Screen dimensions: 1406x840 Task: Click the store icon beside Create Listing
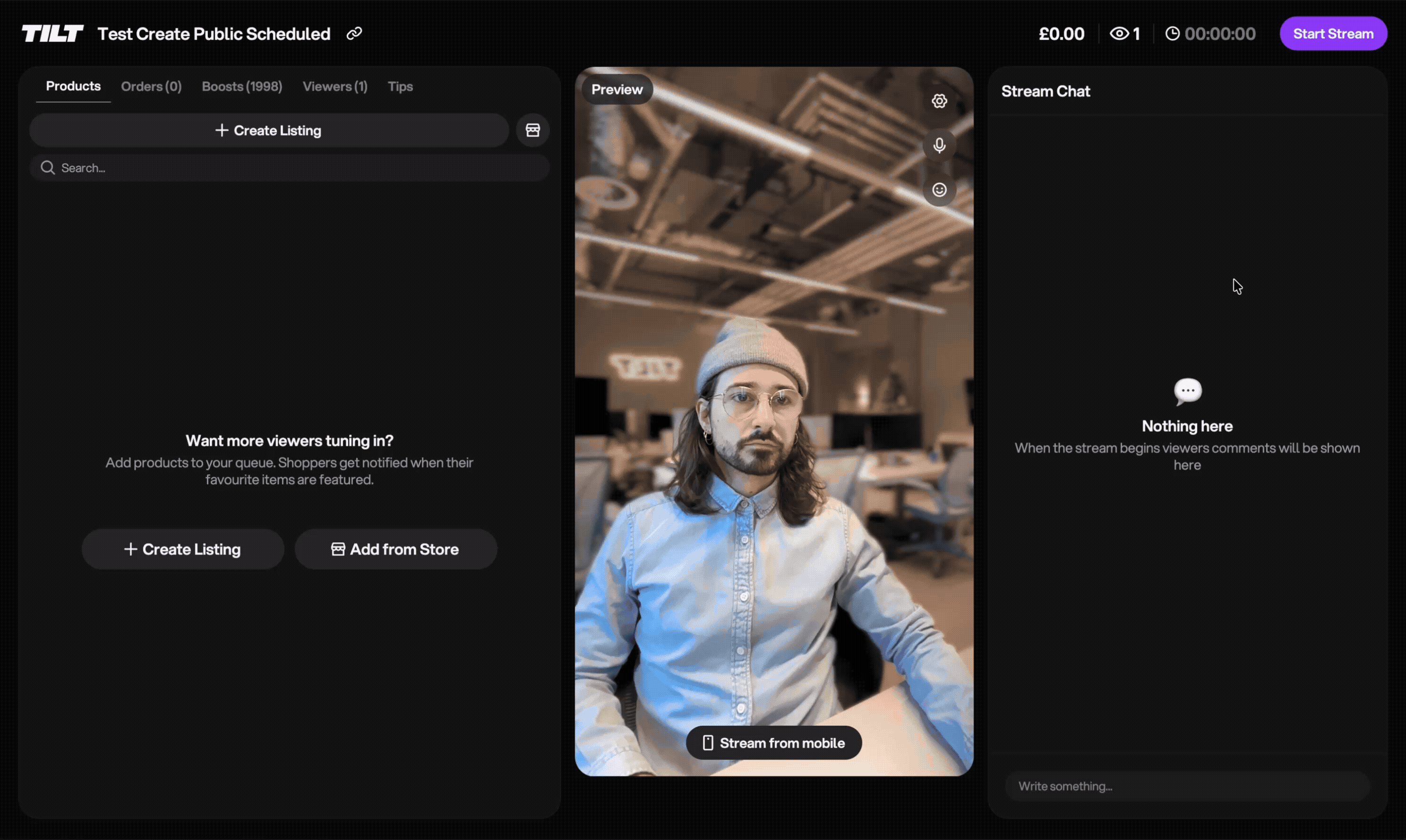(532, 130)
